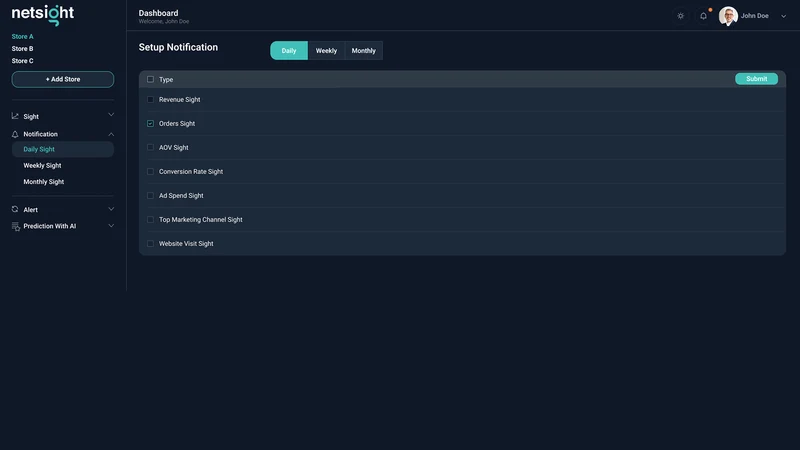Click the + Add Store button
Screen dimensions: 800x450
click(63, 79)
